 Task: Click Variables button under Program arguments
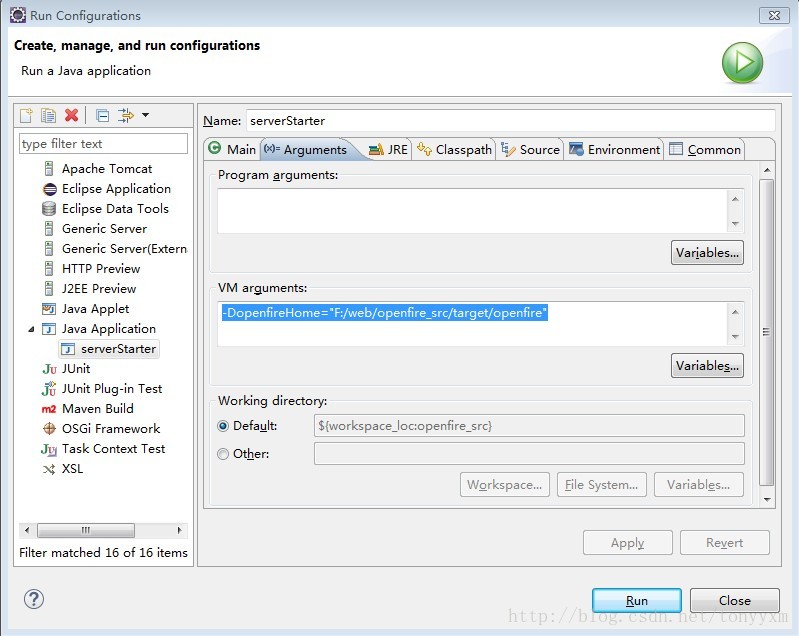707,253
